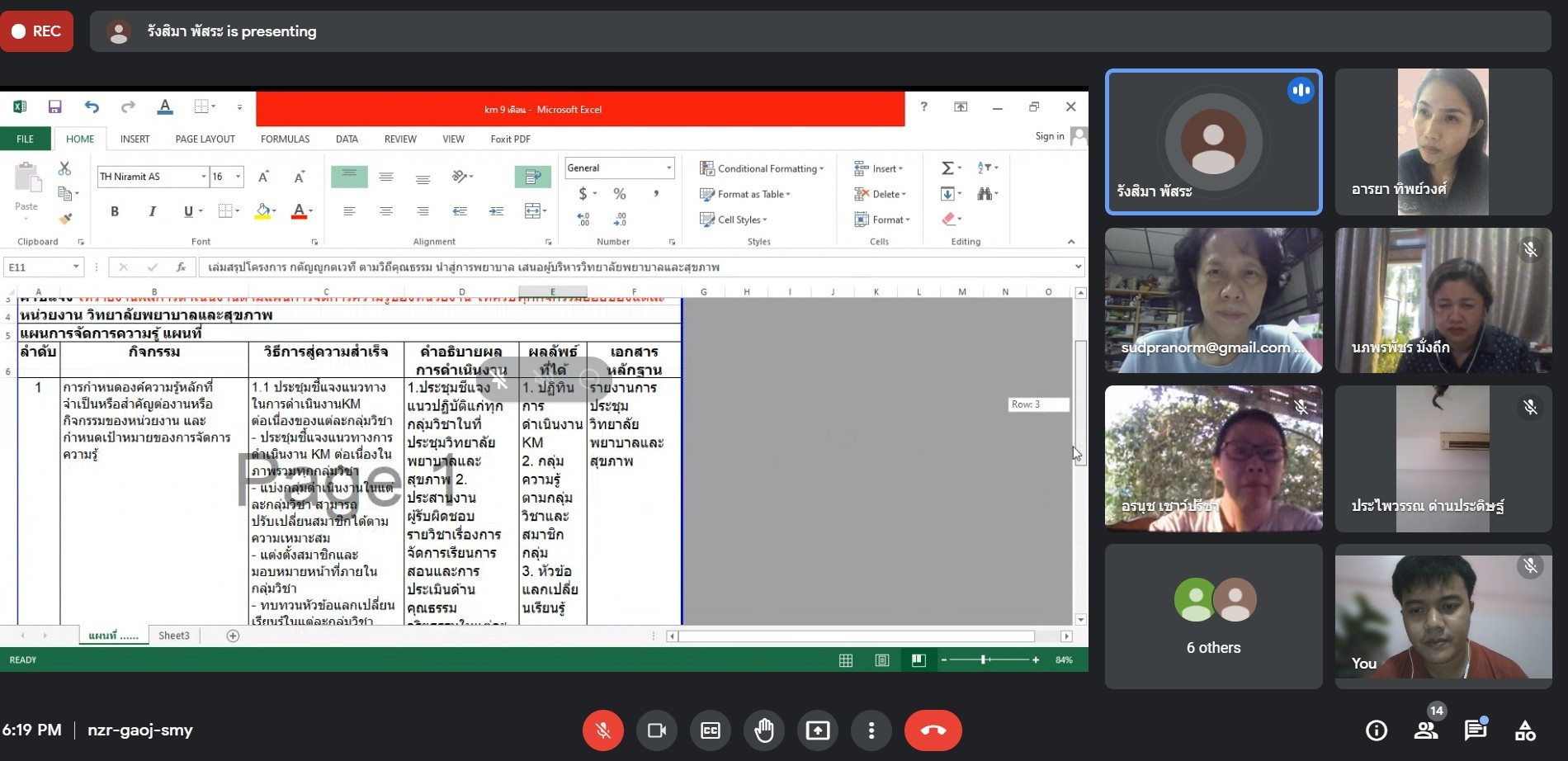Click the Excel zoom slider
The width and height of the screenshot is (1568, 761).
984,659
